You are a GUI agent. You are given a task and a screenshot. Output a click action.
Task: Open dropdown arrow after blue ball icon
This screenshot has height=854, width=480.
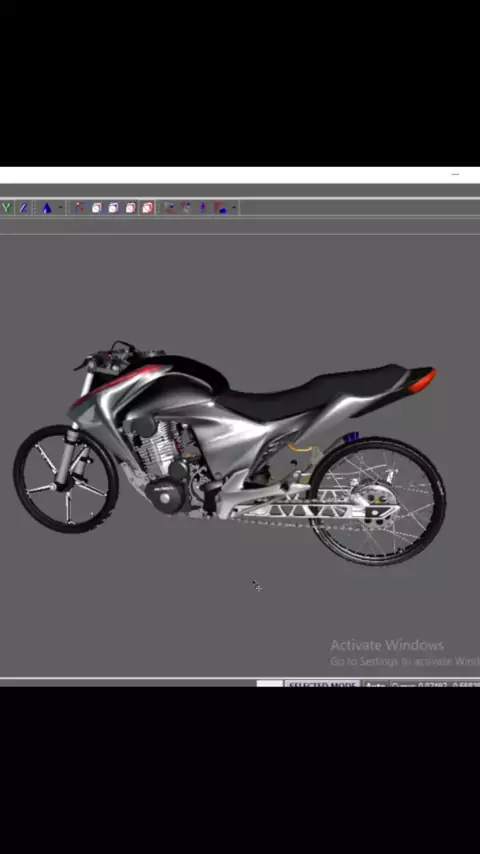(x=234, y=208)
